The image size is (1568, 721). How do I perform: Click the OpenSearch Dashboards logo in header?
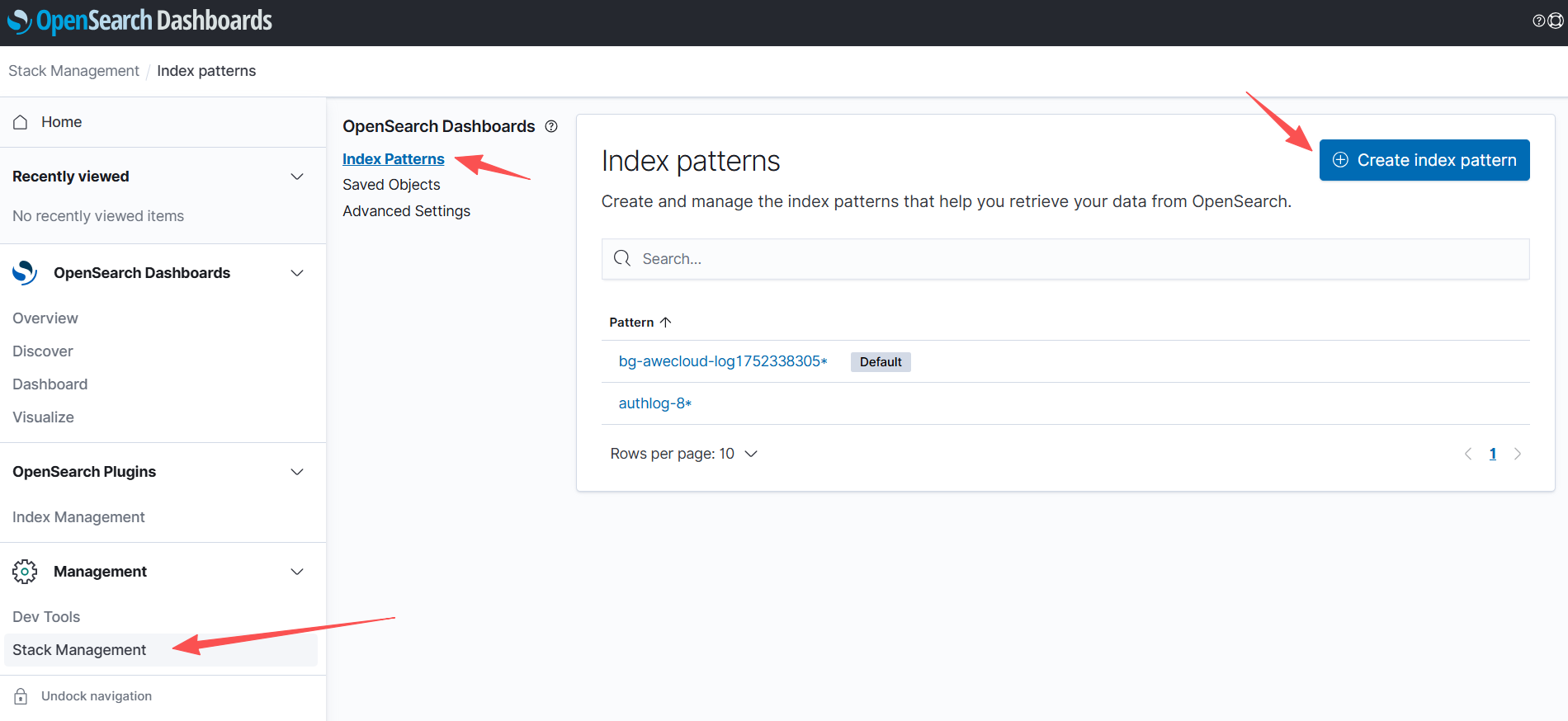point(140,21)
